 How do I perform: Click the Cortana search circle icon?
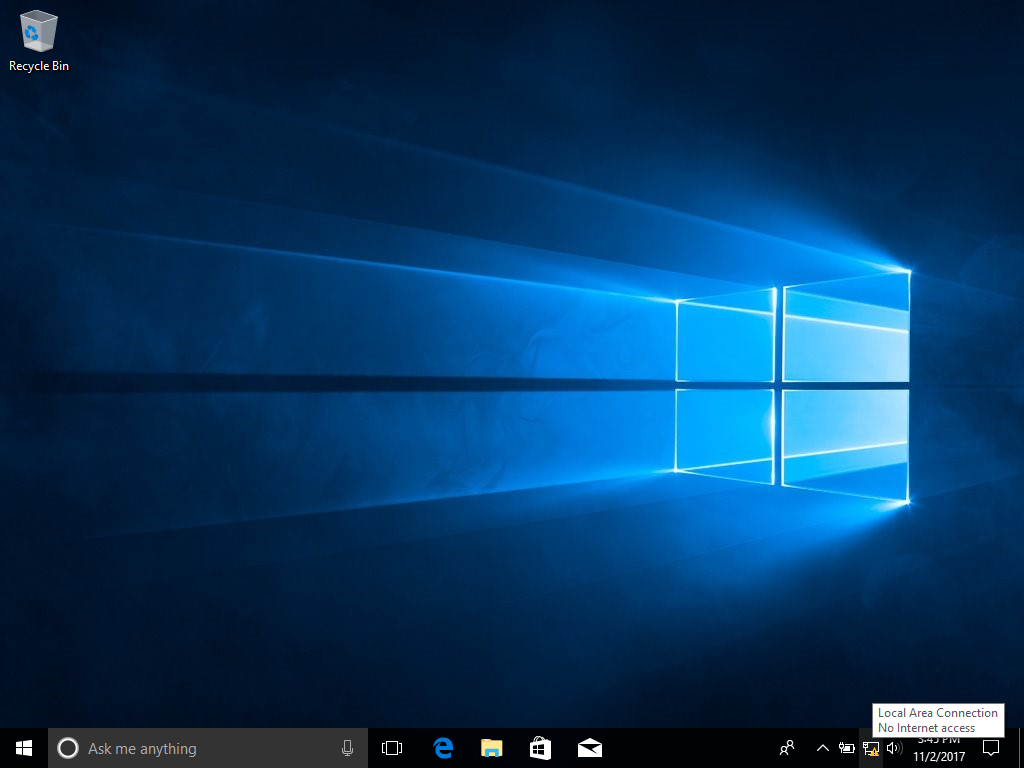point(68,747)
